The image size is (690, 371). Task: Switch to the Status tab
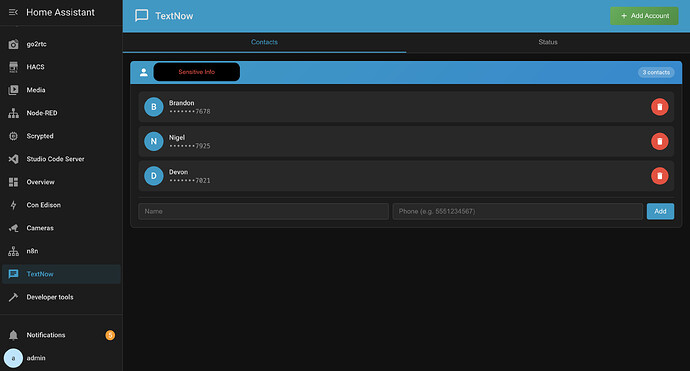click(548, 42)
